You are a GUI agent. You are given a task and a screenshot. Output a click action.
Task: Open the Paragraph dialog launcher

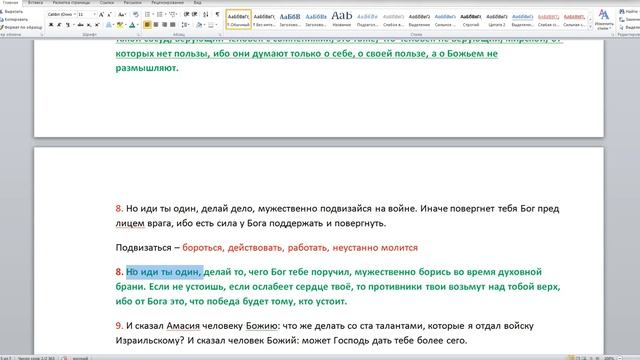pyautogui.click(x=220, y=35)
